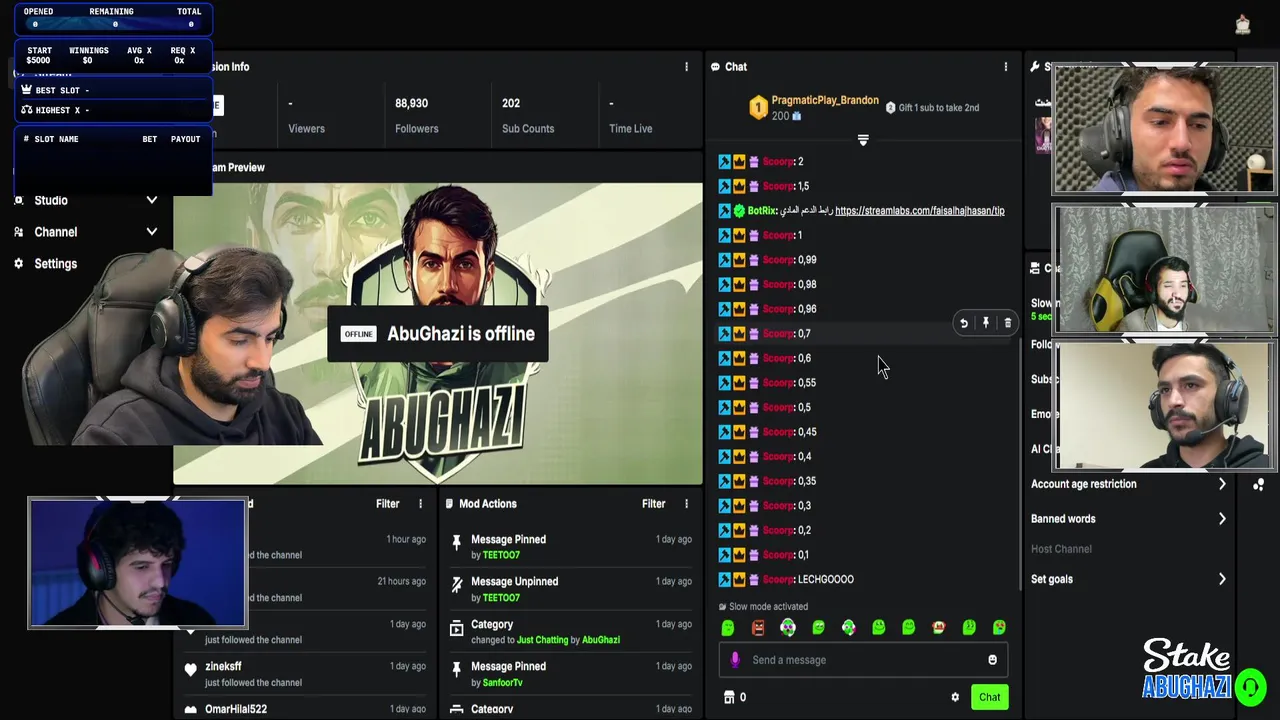Click gift badge on 'Scoorp: 1' message
The image size is (1280, 720).
point(755,235)
